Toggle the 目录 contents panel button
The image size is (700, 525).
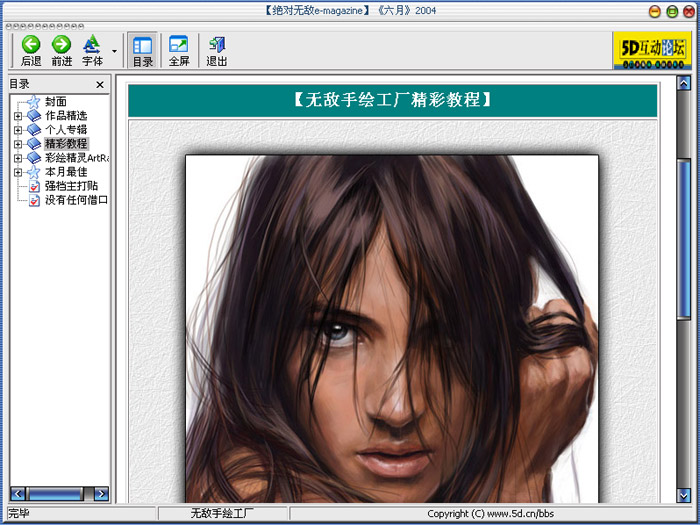[142, 50]
